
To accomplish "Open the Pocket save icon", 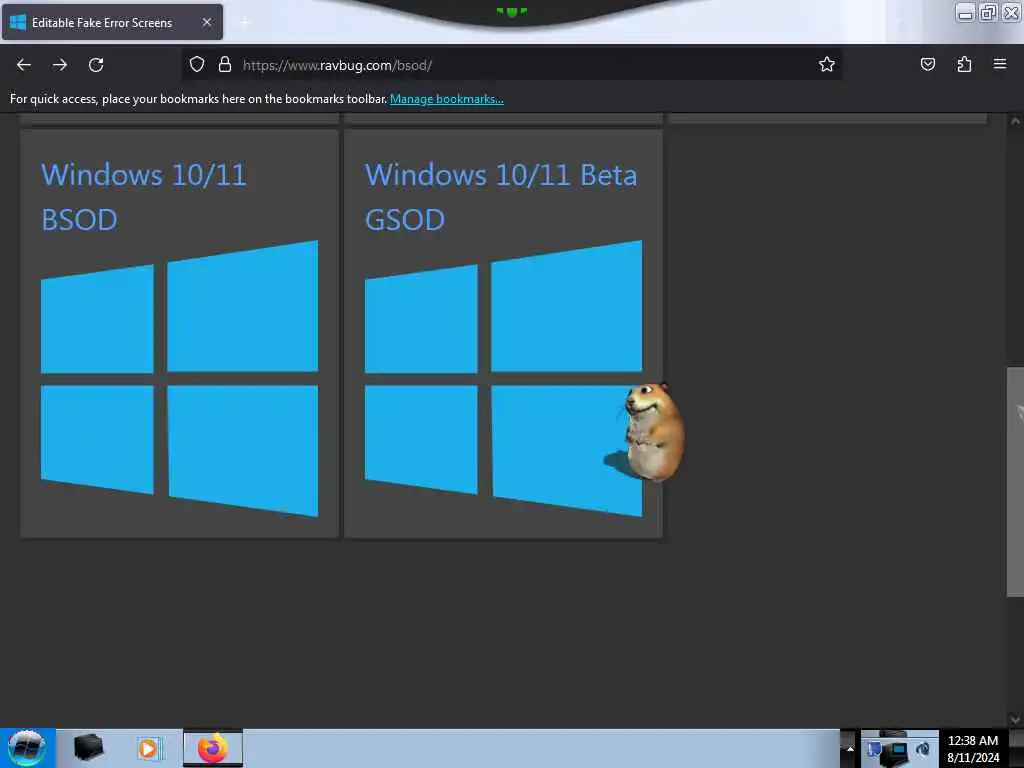I will coord(927,64).
